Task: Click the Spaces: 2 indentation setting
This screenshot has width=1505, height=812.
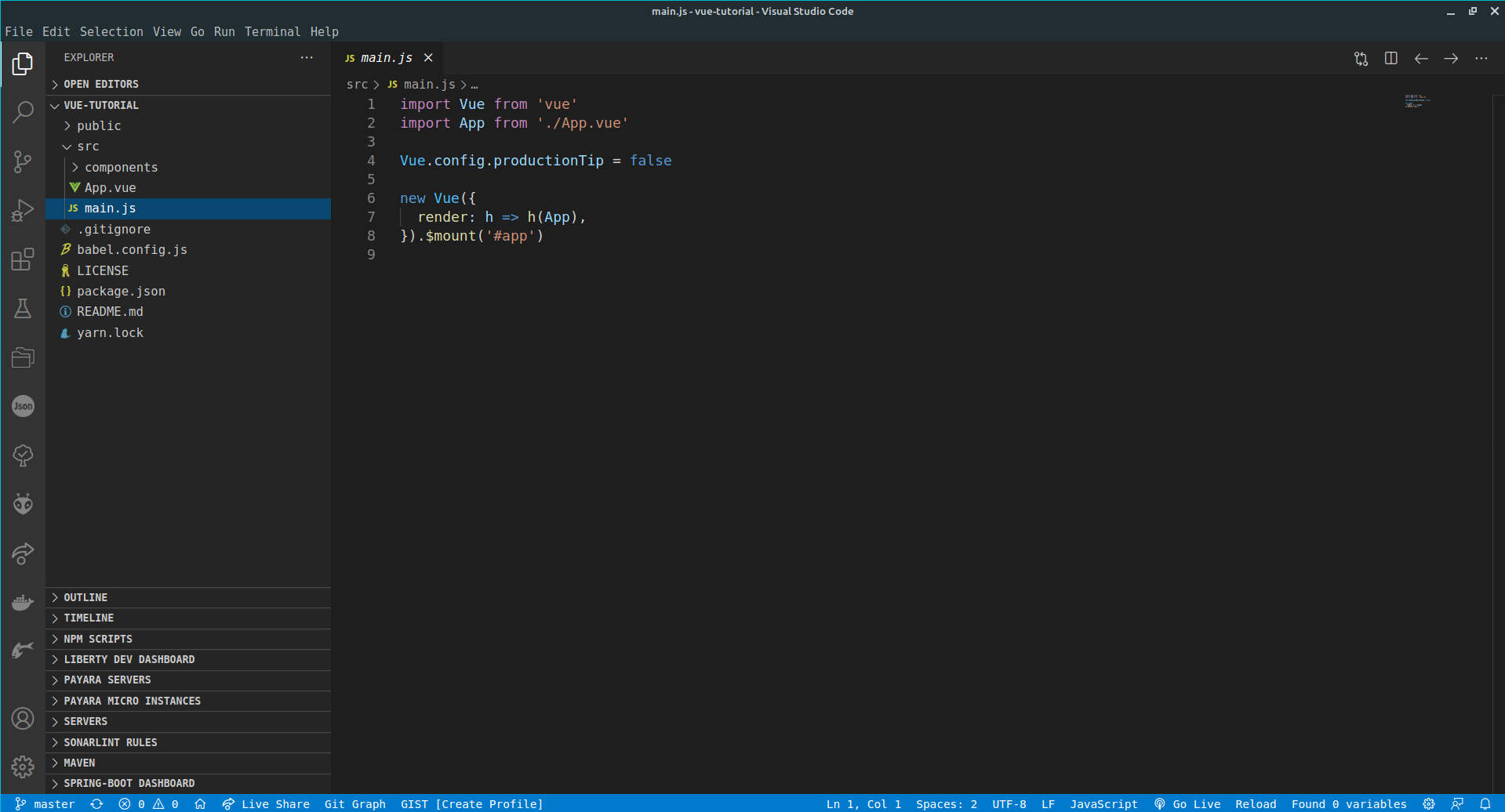Action: (x=946, y=803)
